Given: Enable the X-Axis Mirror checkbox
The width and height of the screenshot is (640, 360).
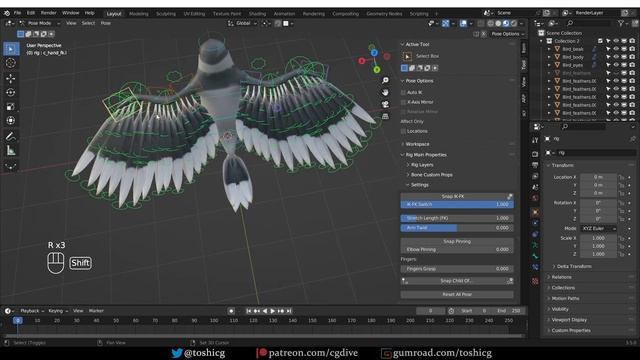Looking at the screenshot, I should tap(403, 102).
